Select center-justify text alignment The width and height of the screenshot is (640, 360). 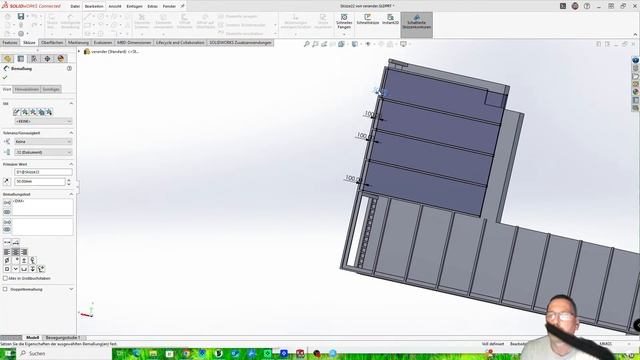(16, 252)
